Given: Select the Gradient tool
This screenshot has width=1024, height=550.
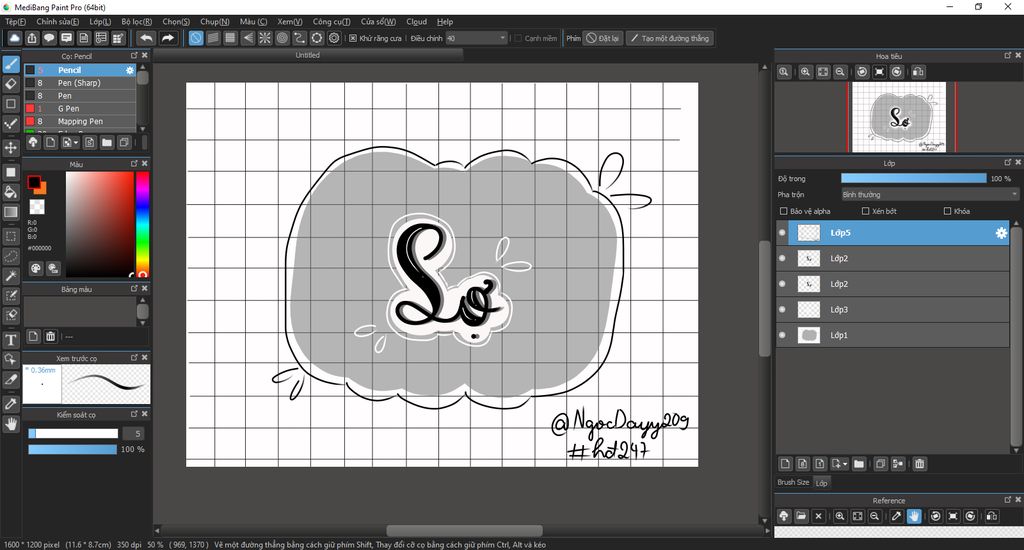Looking at the screenshot, I should click(10, 212).
